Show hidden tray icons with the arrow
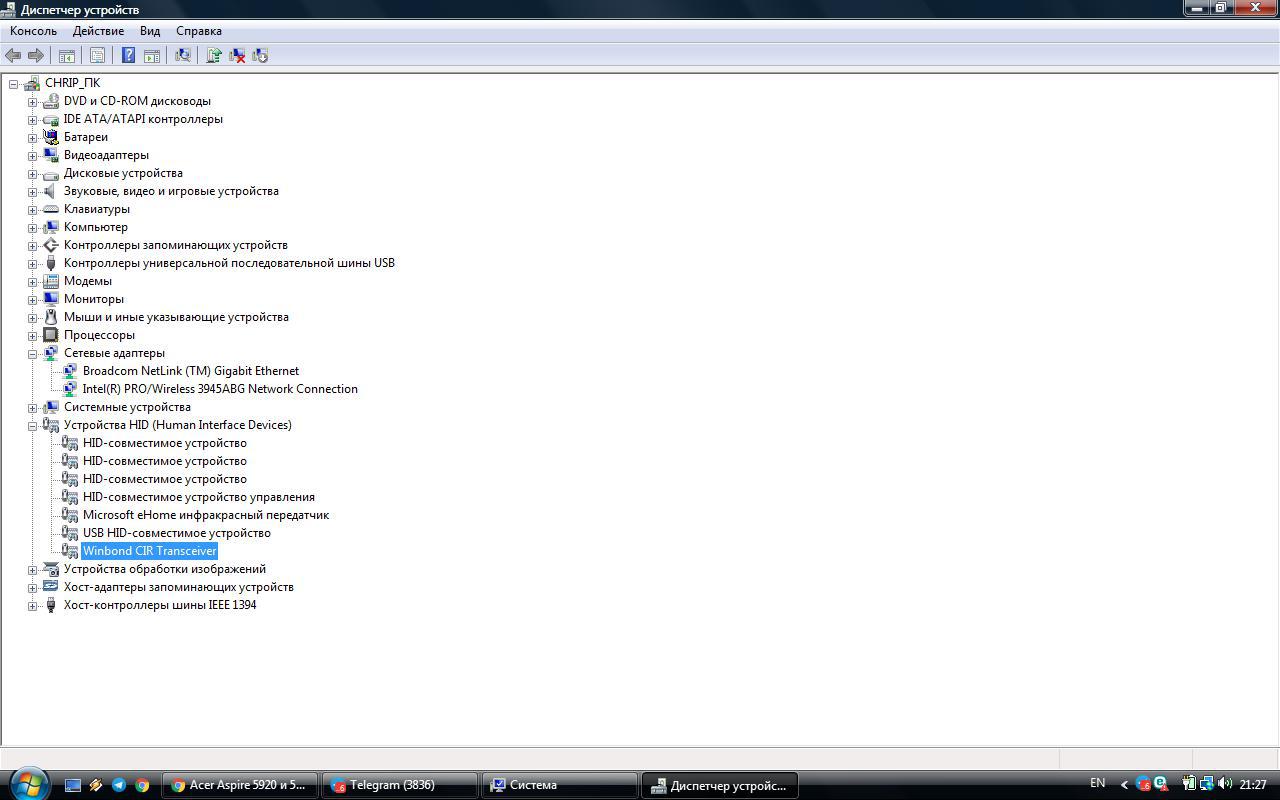This screenshot has width=1280, height=800. 1125,785
